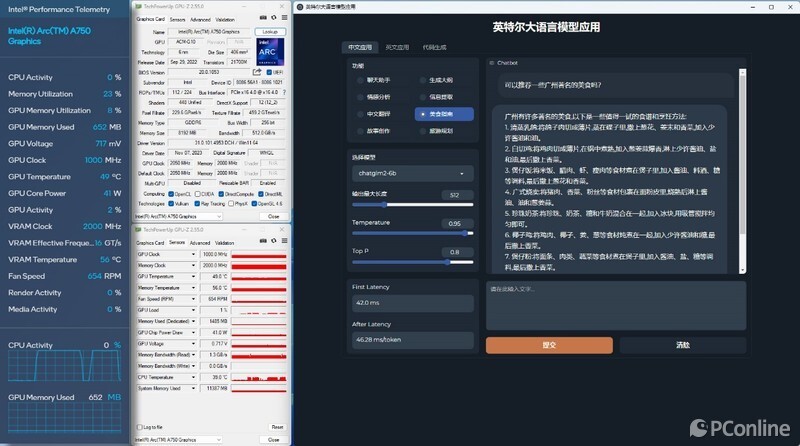
Task: Click the screenshot camera icon in the GPU-Z Graphics Card window
Action: point(263,18)
